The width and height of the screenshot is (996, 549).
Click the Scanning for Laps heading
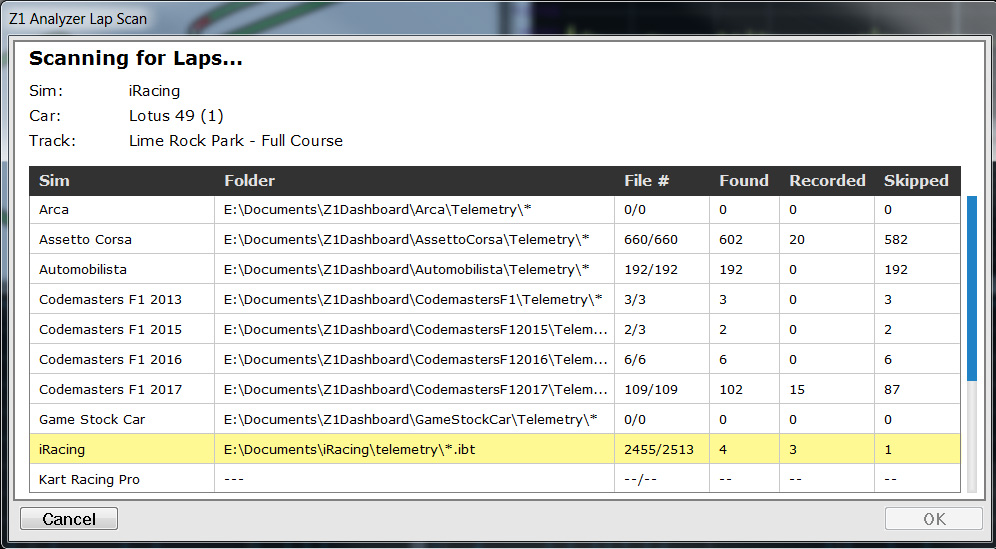point(135,58)
